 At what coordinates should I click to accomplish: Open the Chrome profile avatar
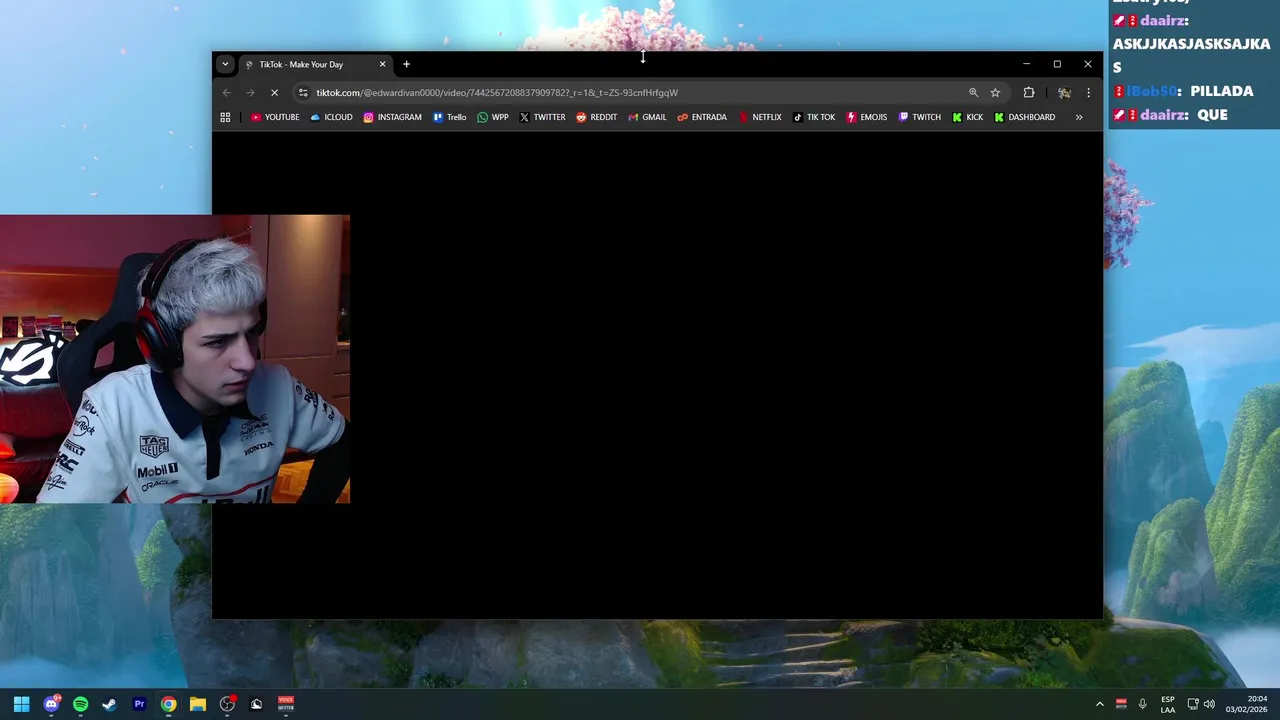tap(1064, 93)
